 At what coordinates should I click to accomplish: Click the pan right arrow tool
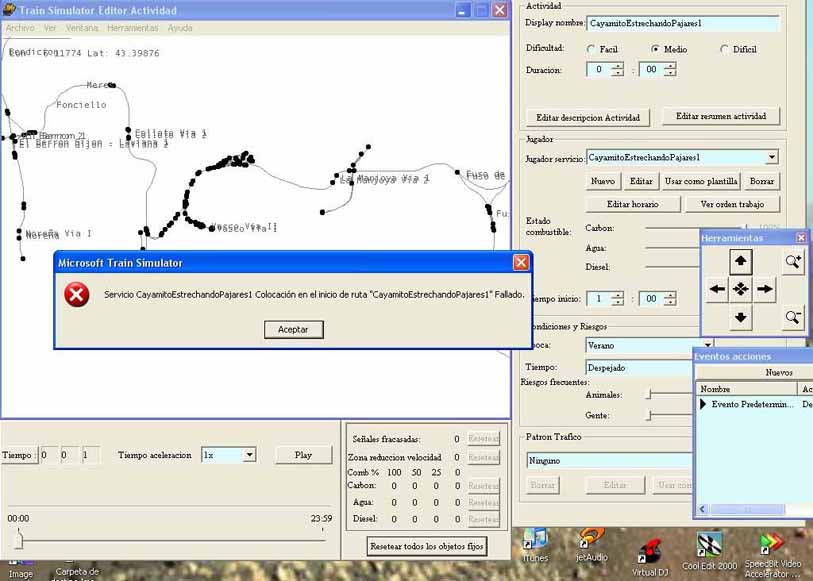[x=765, y=289]
